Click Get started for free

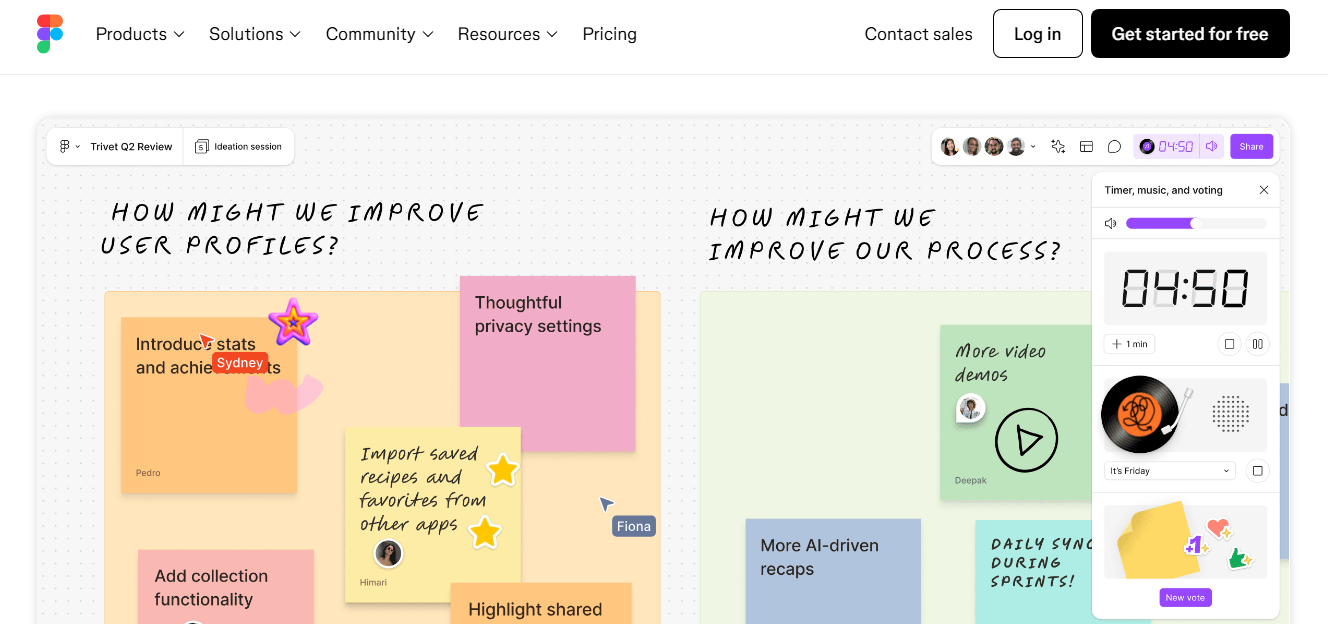point(1189,33)
